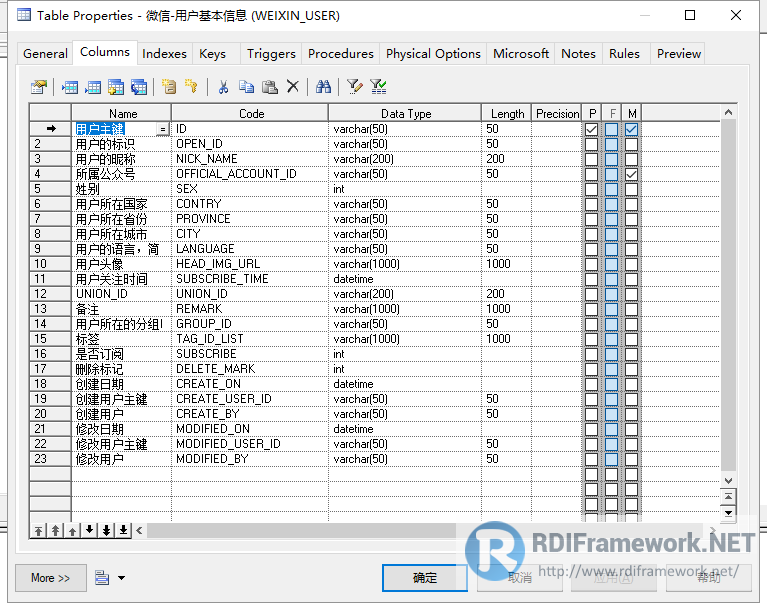Click the move page-up double arrow icon
767x610 pixels.
click(56, 530)
